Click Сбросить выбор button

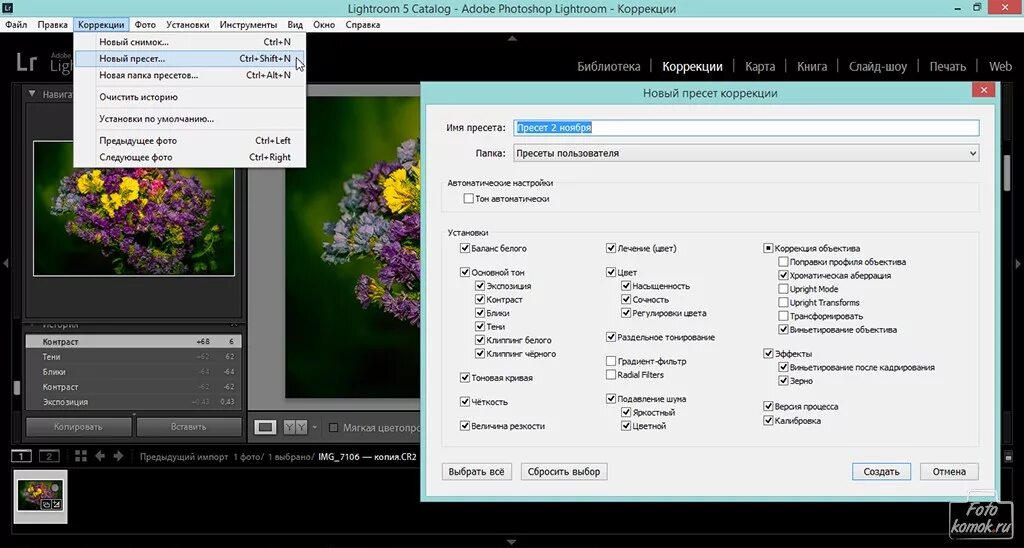click(564, 472)
